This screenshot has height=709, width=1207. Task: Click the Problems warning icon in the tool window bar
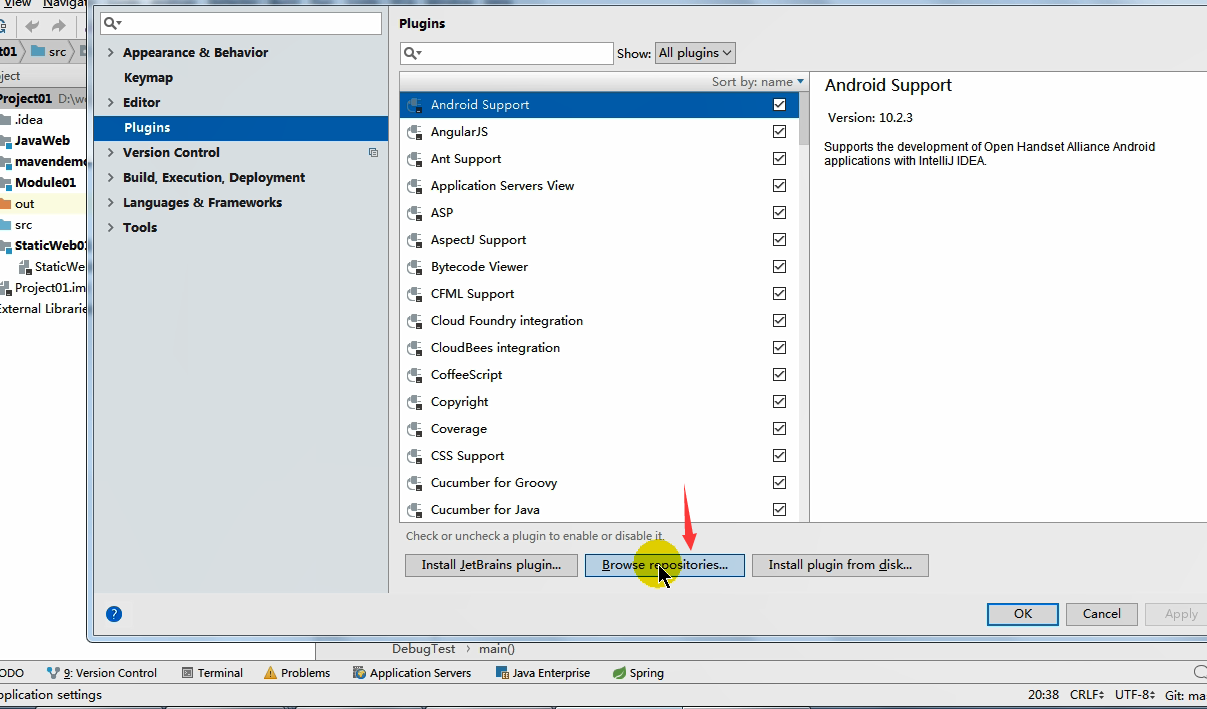click(270, 673)
